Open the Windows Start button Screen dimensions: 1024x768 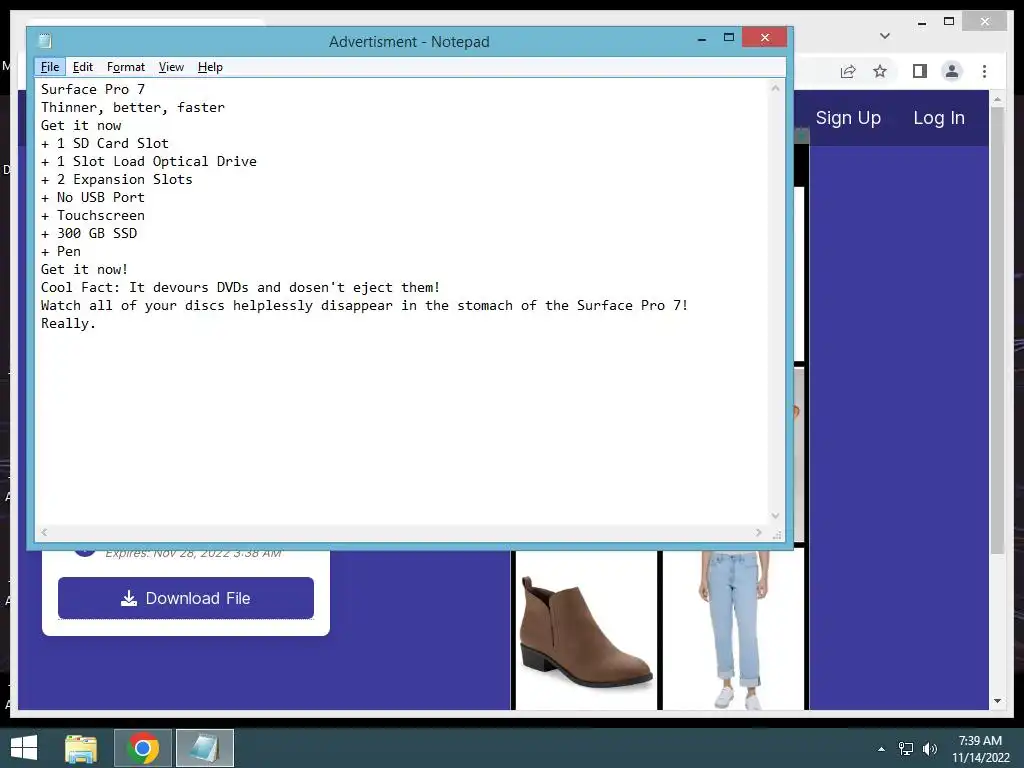(x=24, y=748)
